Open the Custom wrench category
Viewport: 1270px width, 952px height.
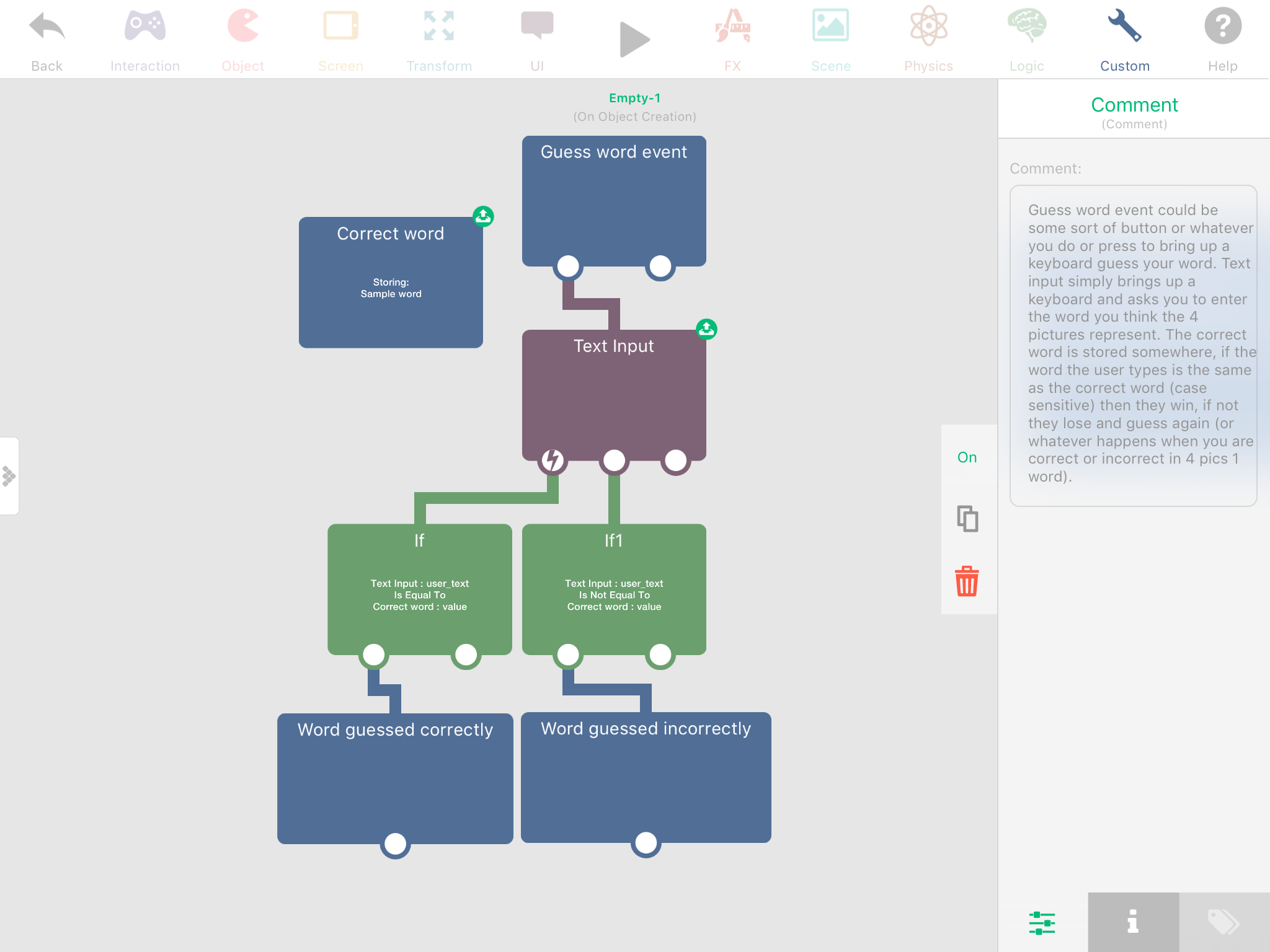(1124, 27)
